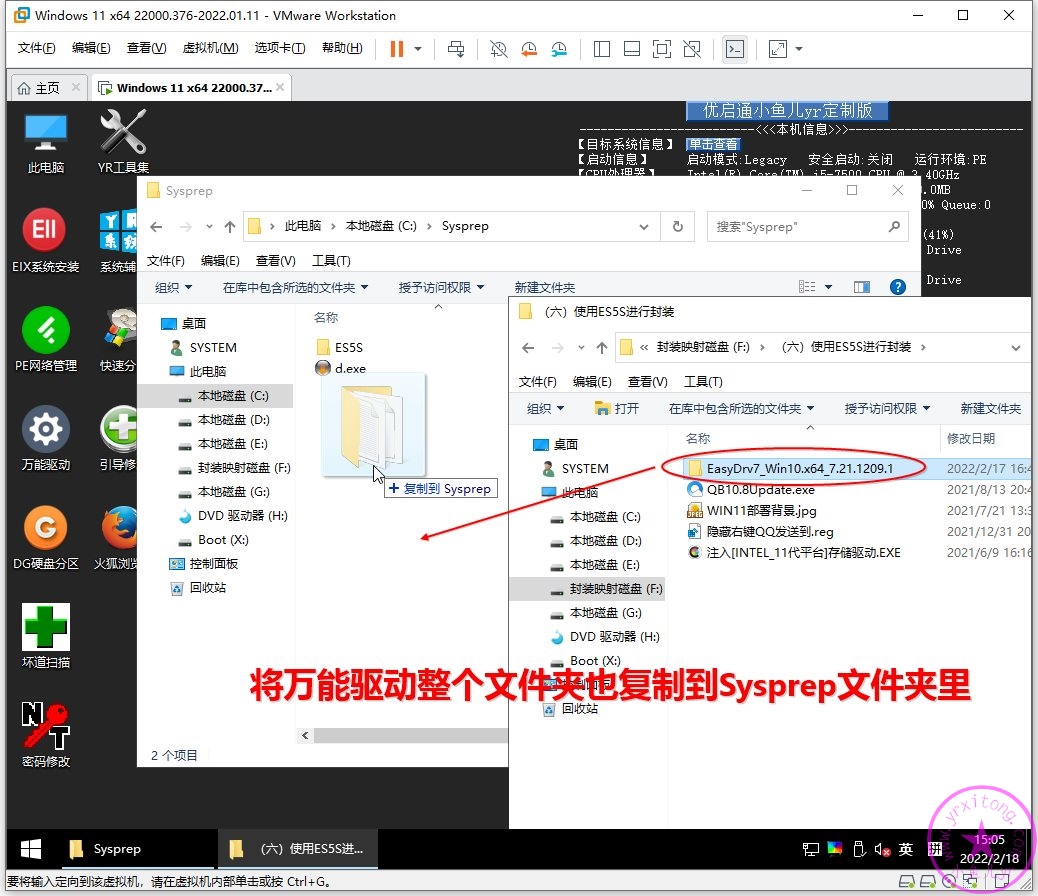Launch the 万能驱动 desktop icon
1038x896 pixels.
46,438
